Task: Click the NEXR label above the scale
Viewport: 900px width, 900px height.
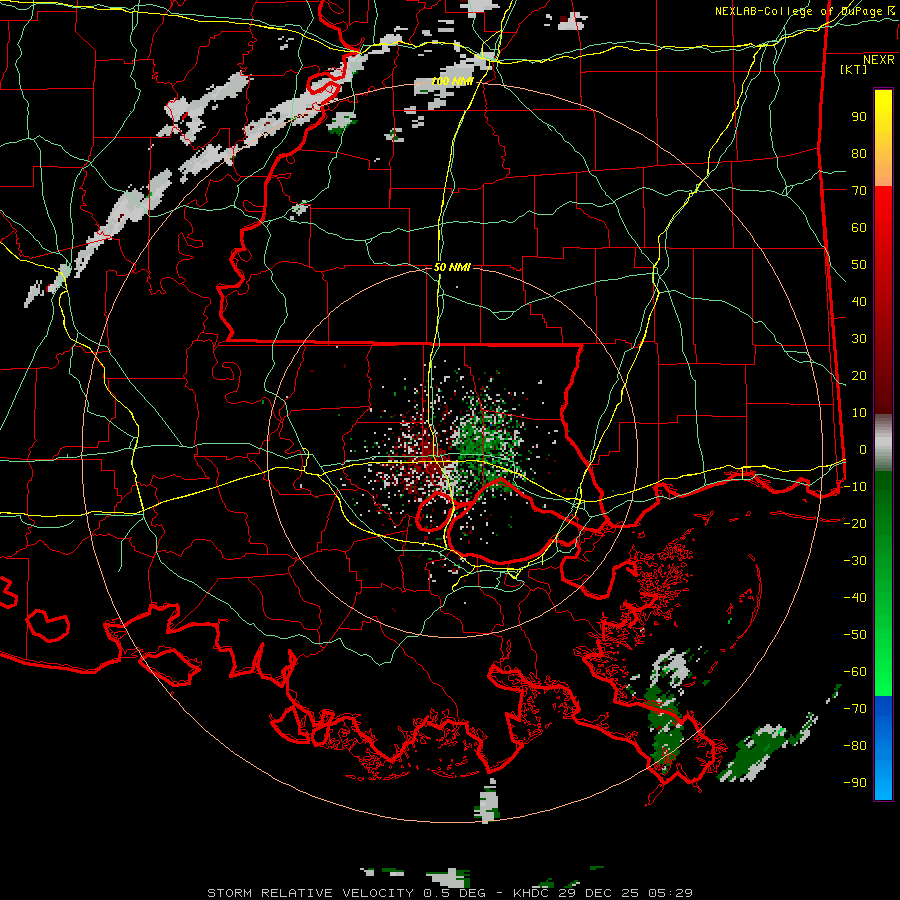Action: [878, 60]
